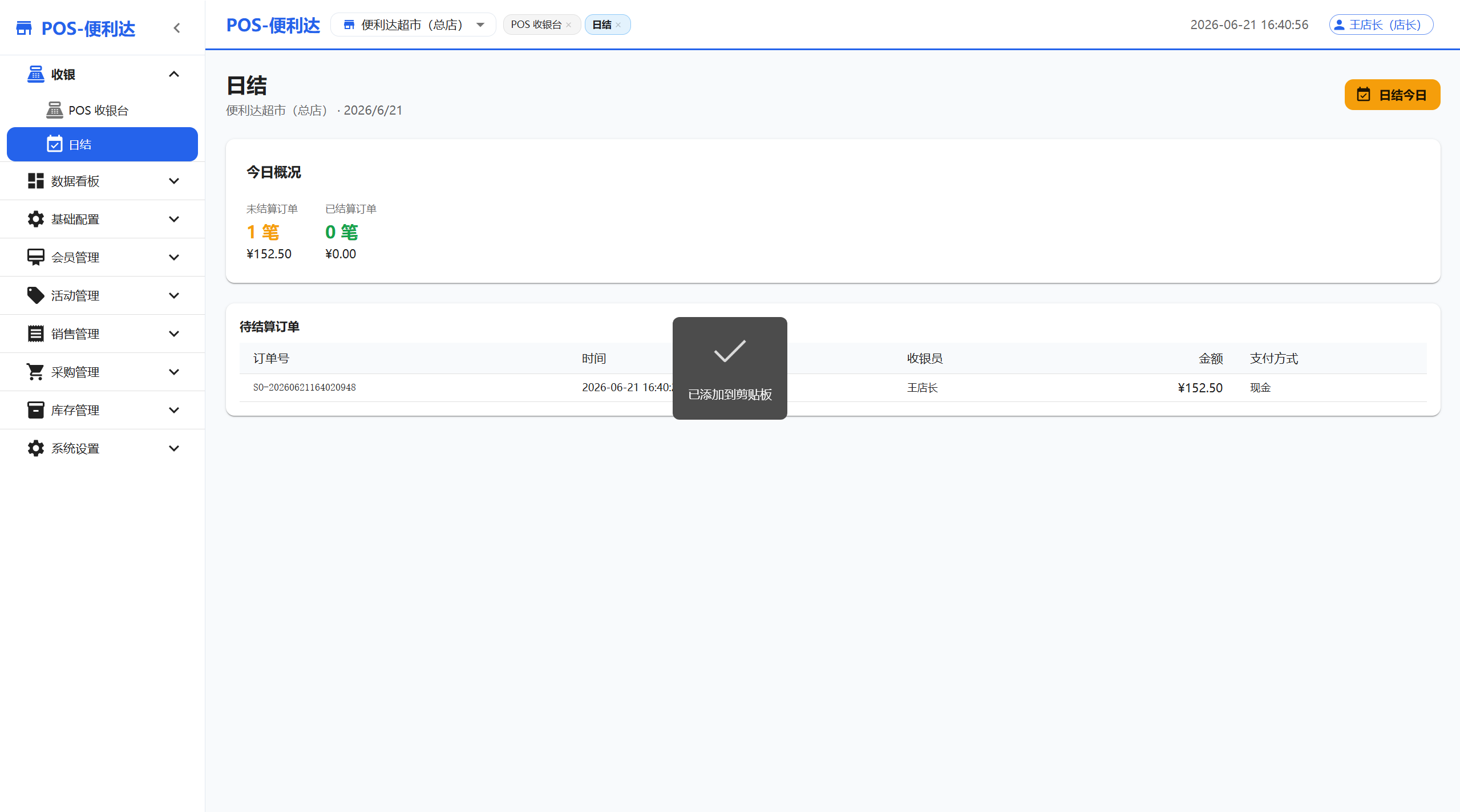Screen dimensions: 1460x812
Task: Click the POS-便利达 title in the sidebar
Action: pos(88,29)
